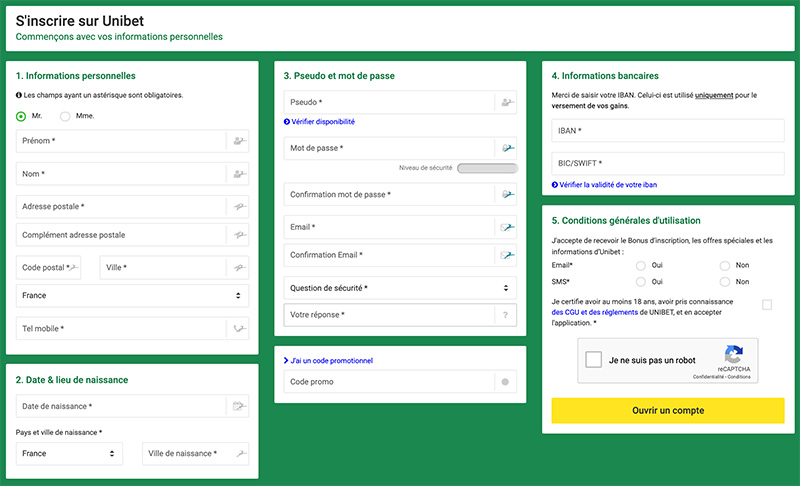This screenshot has width=800, height=486.
Task: Open the France country dropdown under address
Action: (x=132, y=296)
